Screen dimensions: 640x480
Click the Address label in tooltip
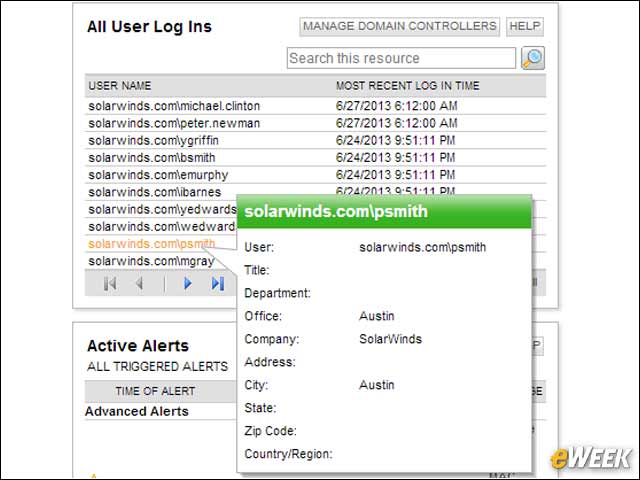[x=270, y=362]
